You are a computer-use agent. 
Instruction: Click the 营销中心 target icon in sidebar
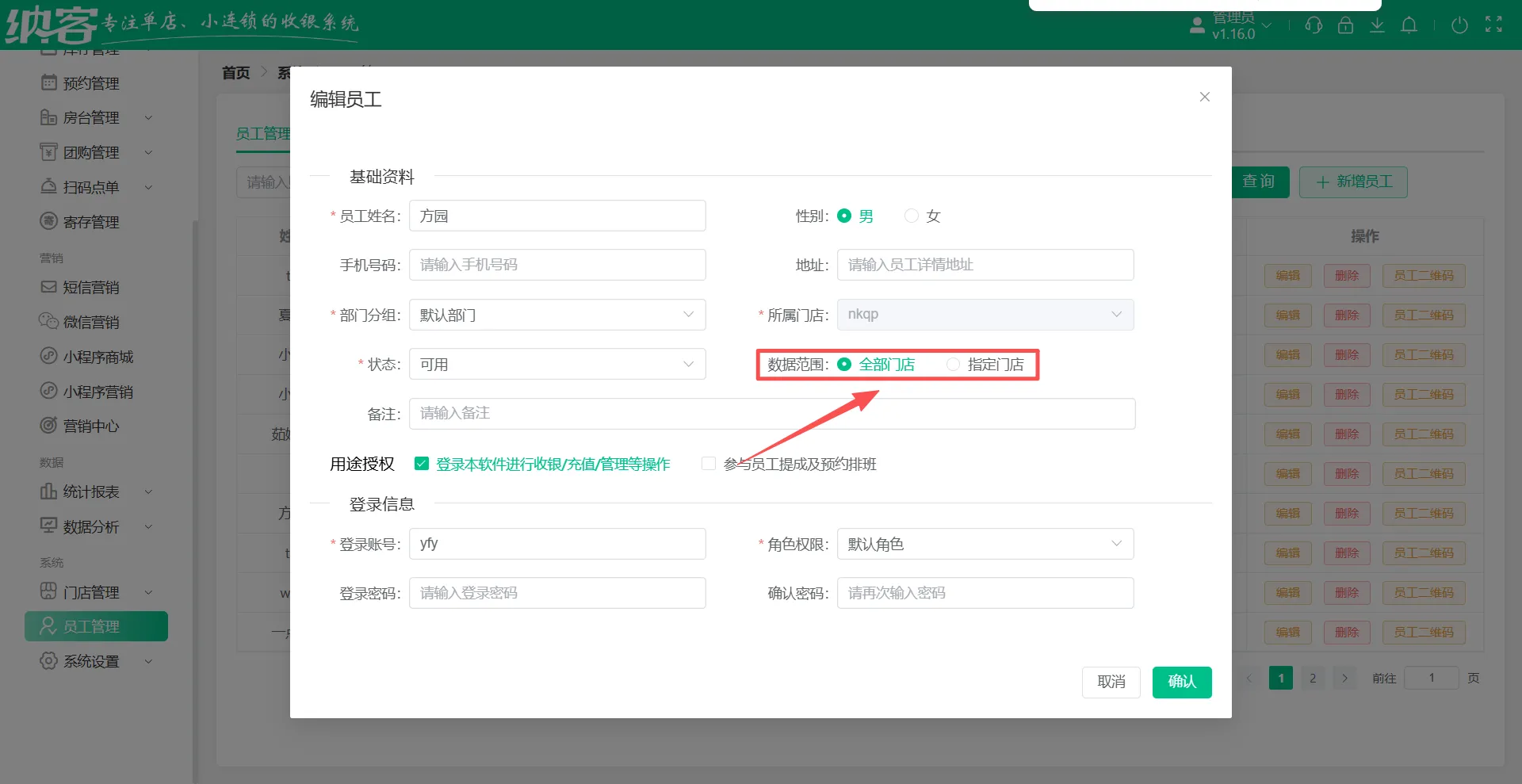click(x=49, y=426)
